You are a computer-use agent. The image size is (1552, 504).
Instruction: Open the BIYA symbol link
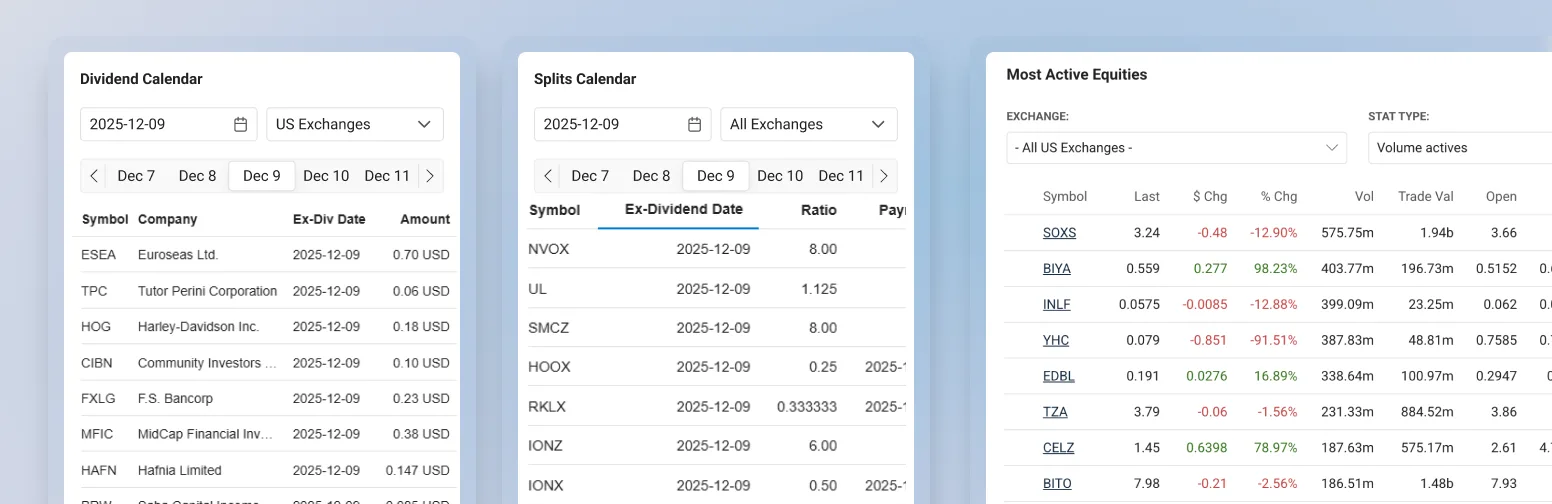click(x=1055, y=269)
